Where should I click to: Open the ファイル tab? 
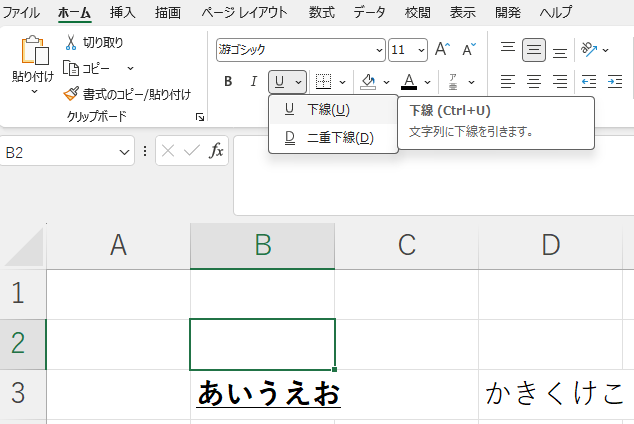coord(21,13)
